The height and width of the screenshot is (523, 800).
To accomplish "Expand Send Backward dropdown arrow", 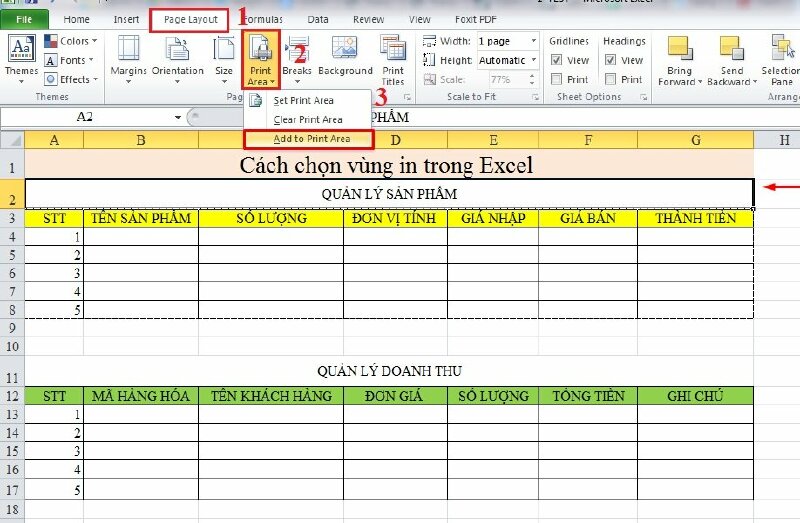I will click(x=755, y=82).
